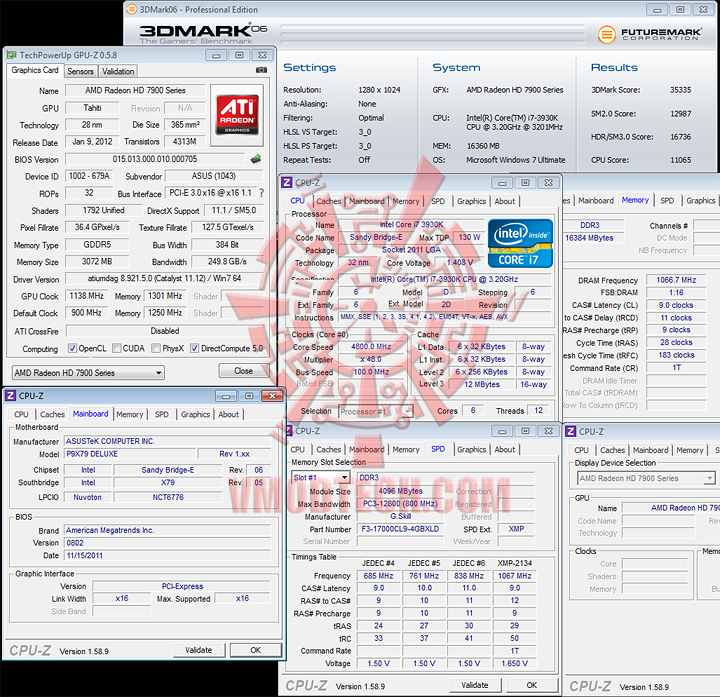Open the Slot #1 memory slot dropdown
720x697 pixels.
coord(321,478)
